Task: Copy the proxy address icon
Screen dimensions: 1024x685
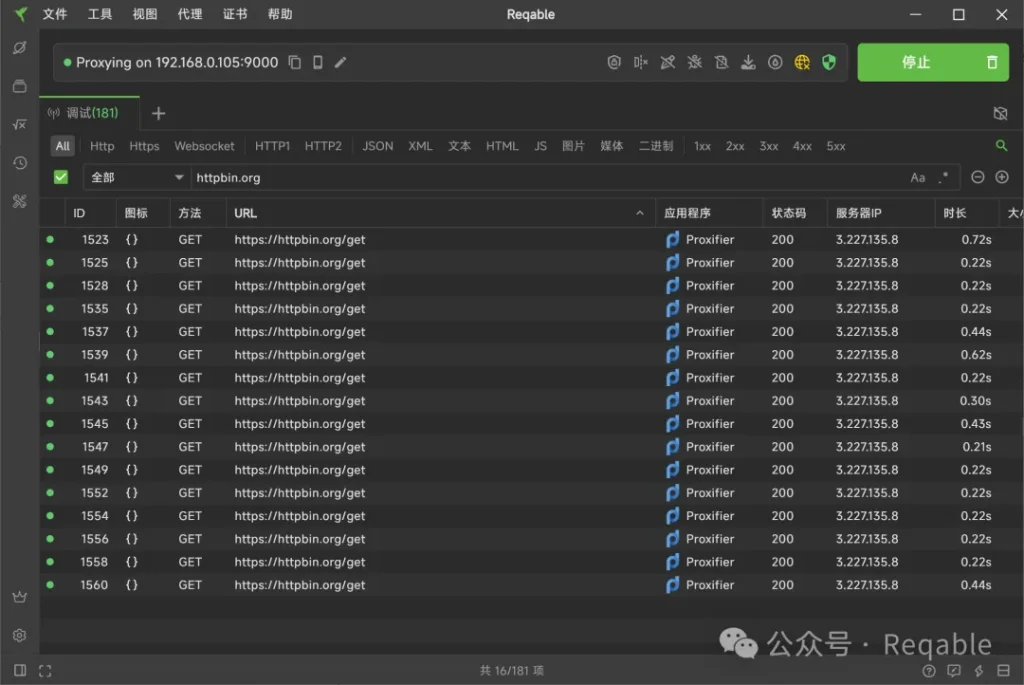Action: [x=295, y=62]
